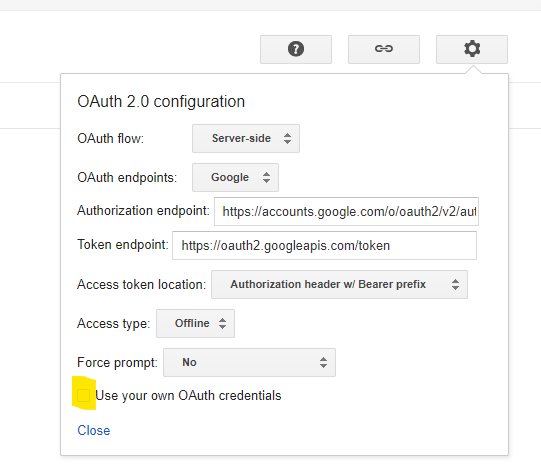Open the OAuth endpoints Google dropdown
The image size is (541, 470).
(235, 177)
